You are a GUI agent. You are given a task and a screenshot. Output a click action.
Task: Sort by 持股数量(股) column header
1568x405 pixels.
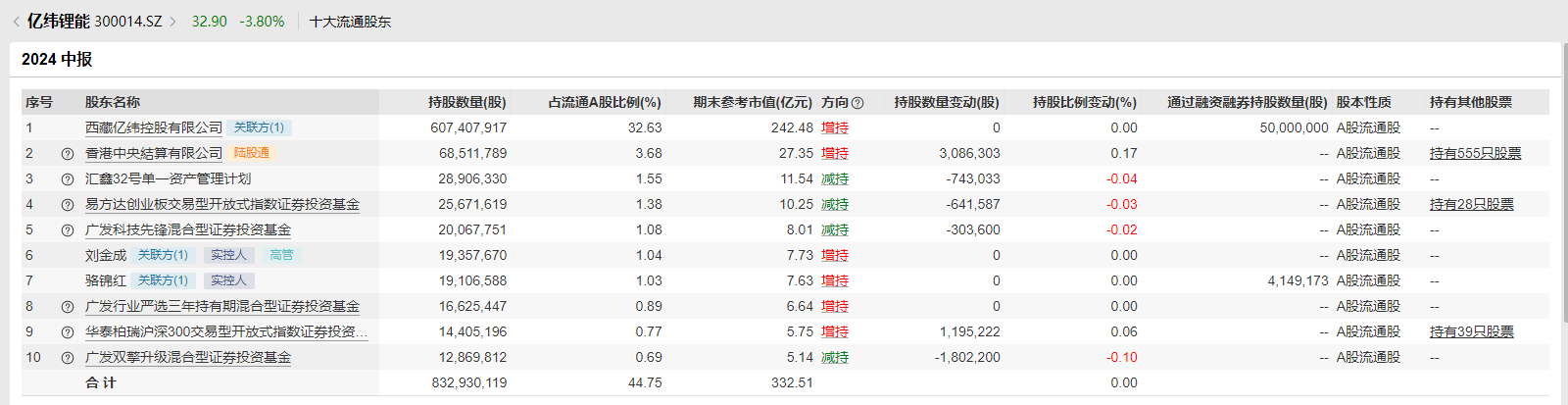pos(467,102)
